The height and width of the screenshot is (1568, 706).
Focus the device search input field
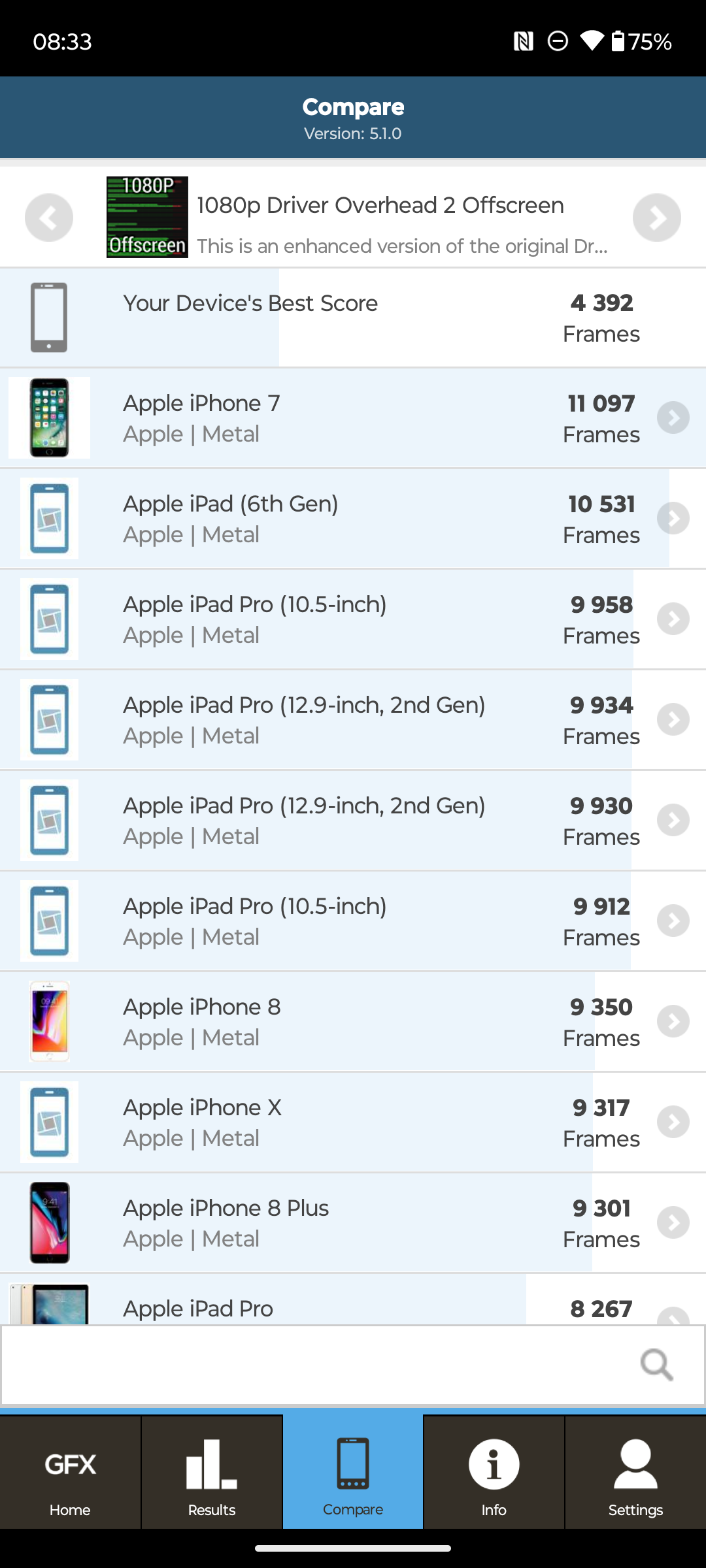click(314, 1364)
